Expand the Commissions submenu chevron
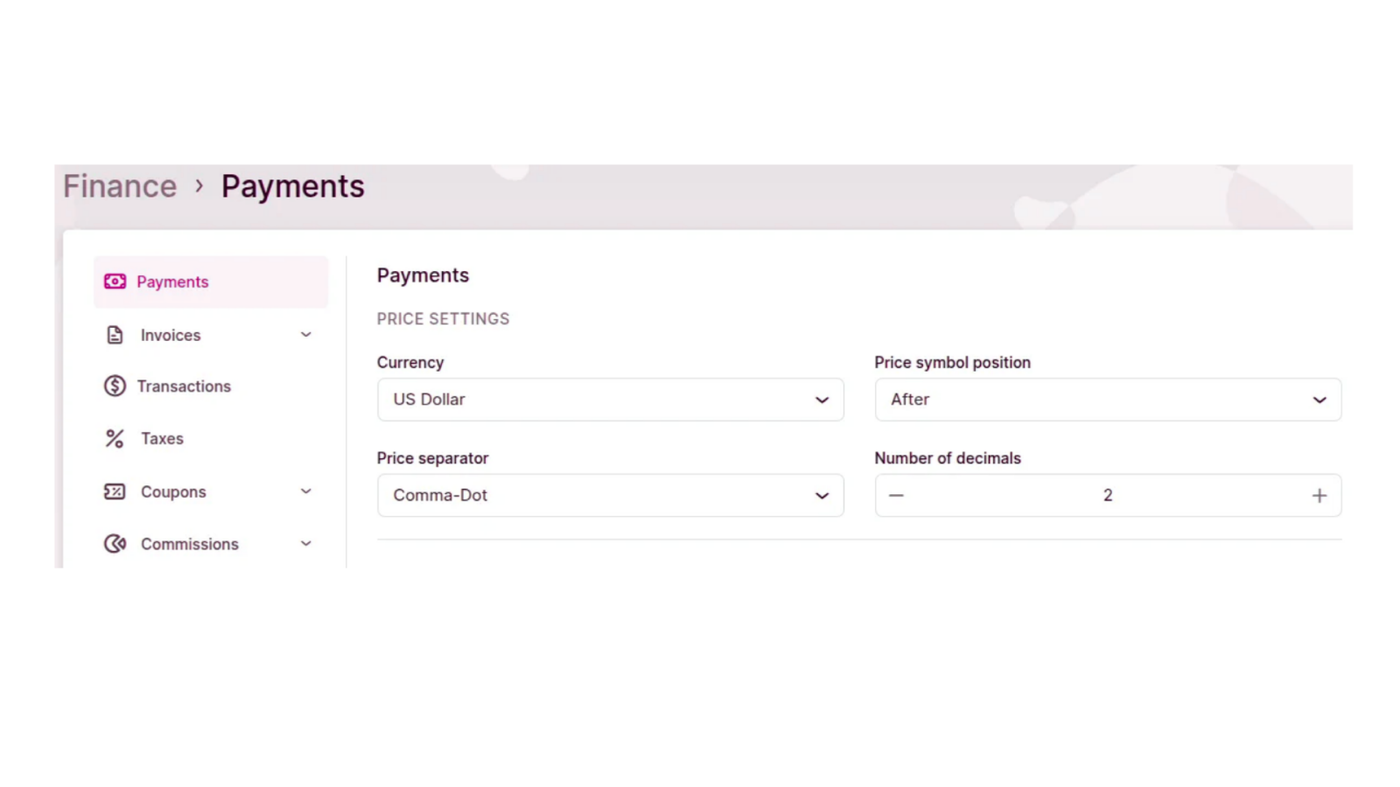Image resolution: width=1400 pixels, height=787 pixels. pos(306,544)
